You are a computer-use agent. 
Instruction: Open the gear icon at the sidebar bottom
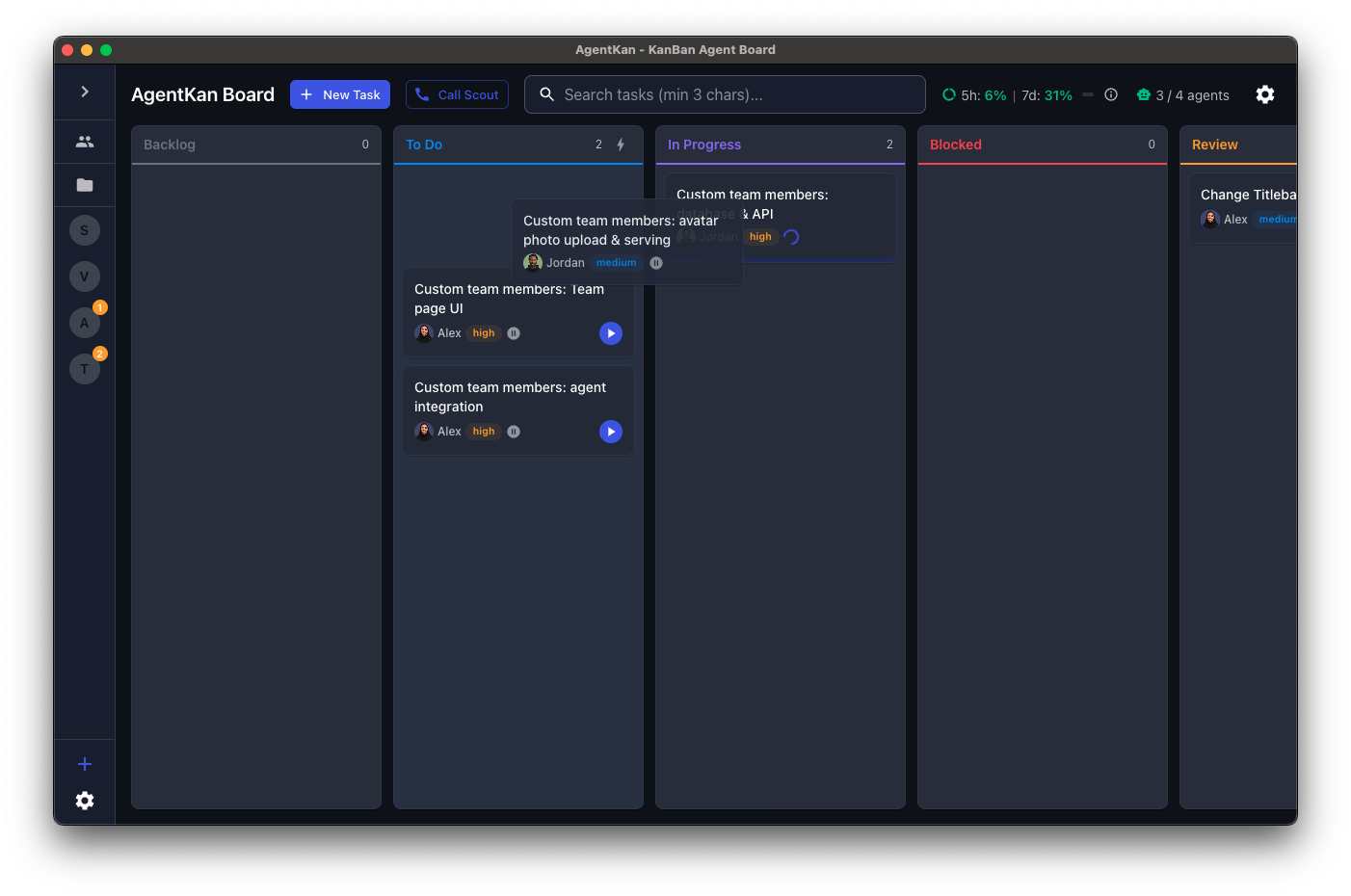click(x=85, y=801)
